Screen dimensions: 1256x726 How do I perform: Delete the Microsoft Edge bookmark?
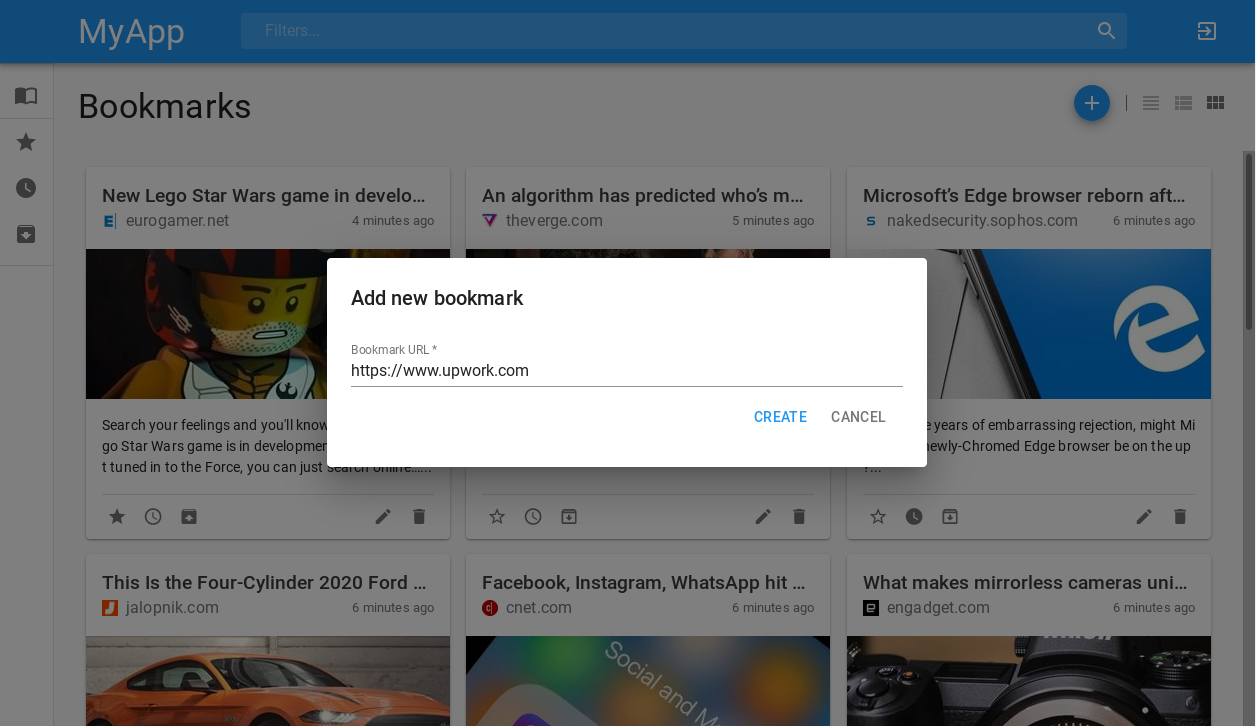tap(1180, 517)
